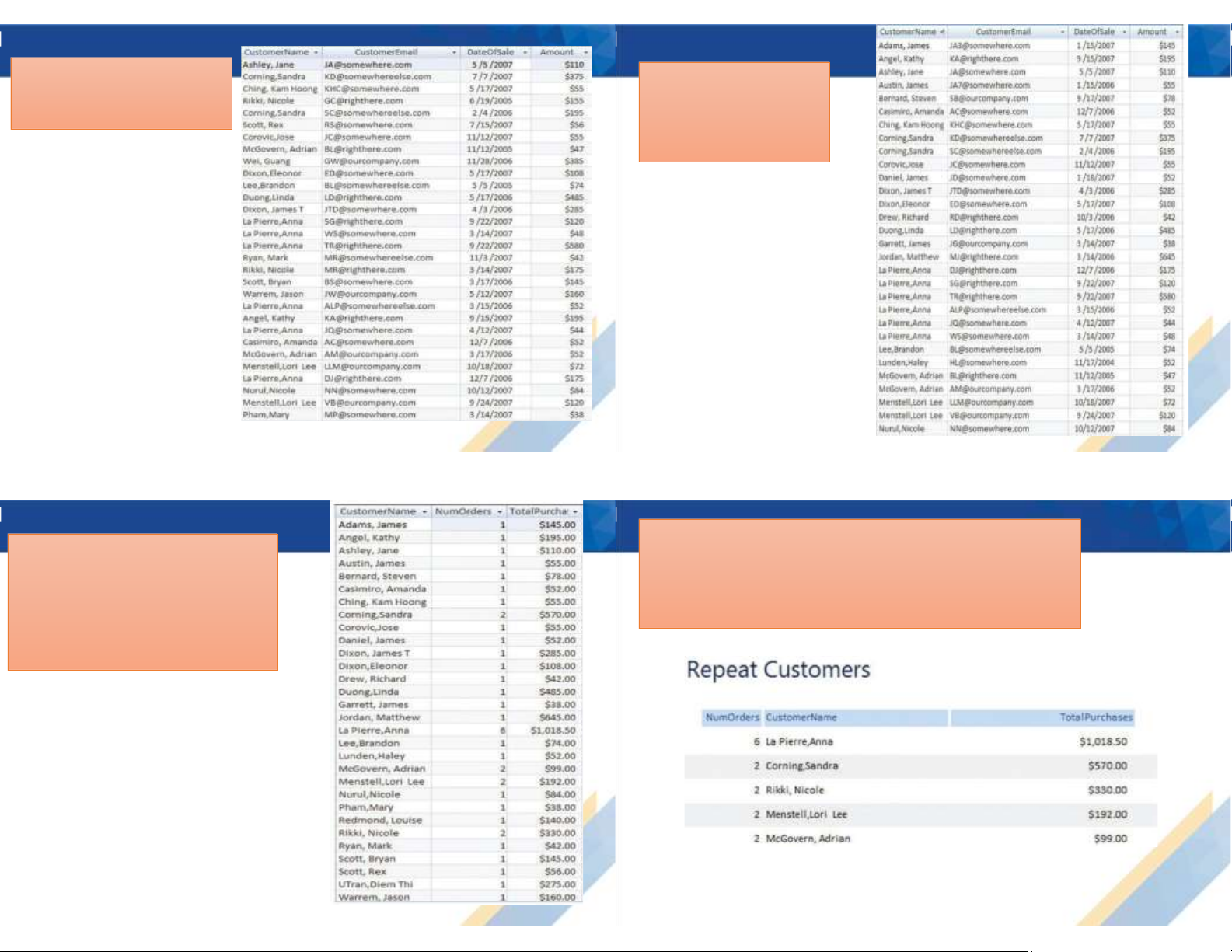1232x952 pixels.
Task: Click NumOrders header in Repeat Customers report
Action: 731,717
